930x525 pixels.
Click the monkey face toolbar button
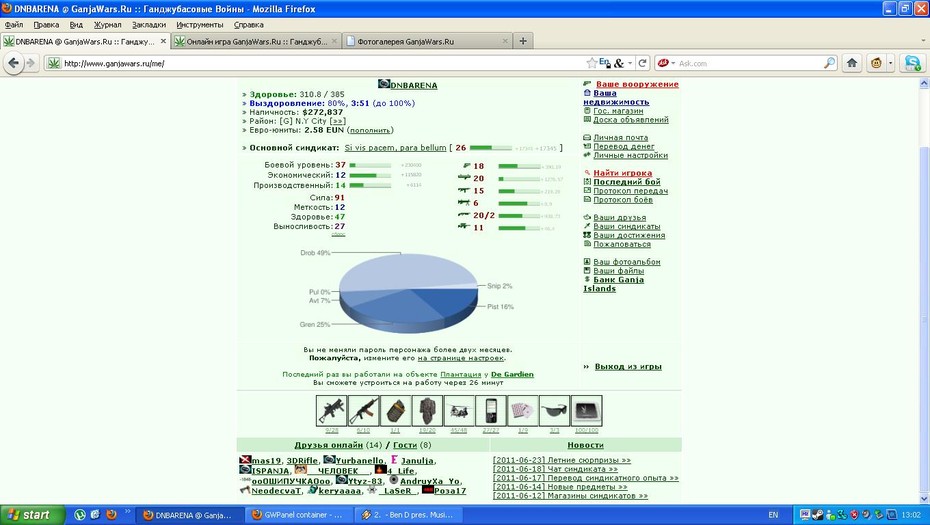(x=876, y=63)
